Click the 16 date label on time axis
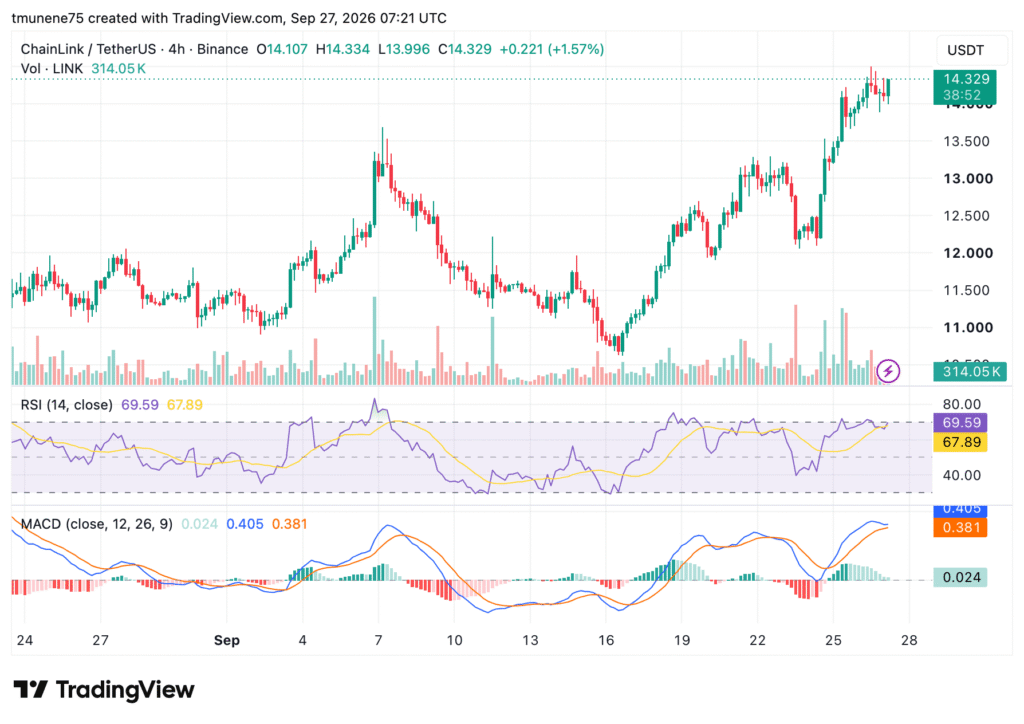The image size is (1024, 724). 606,640
